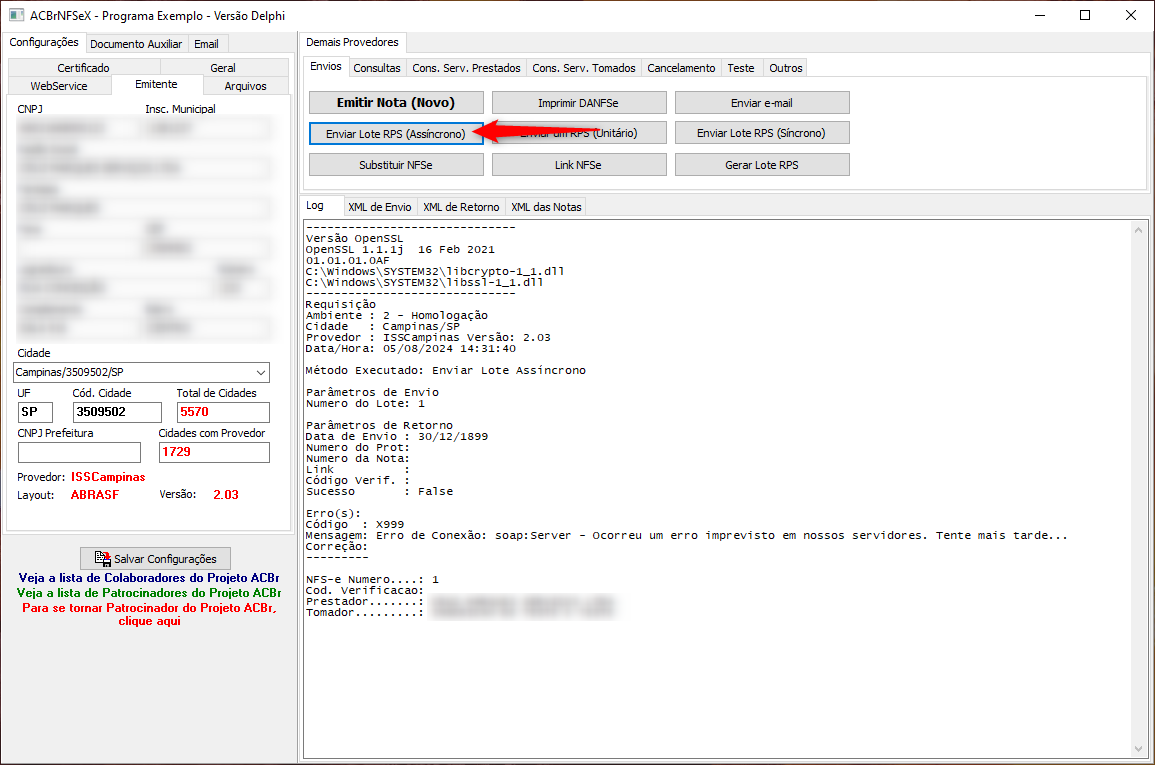
Task: Open the Colaboradores do Projeto ACBr link
Action: [149, 578]
